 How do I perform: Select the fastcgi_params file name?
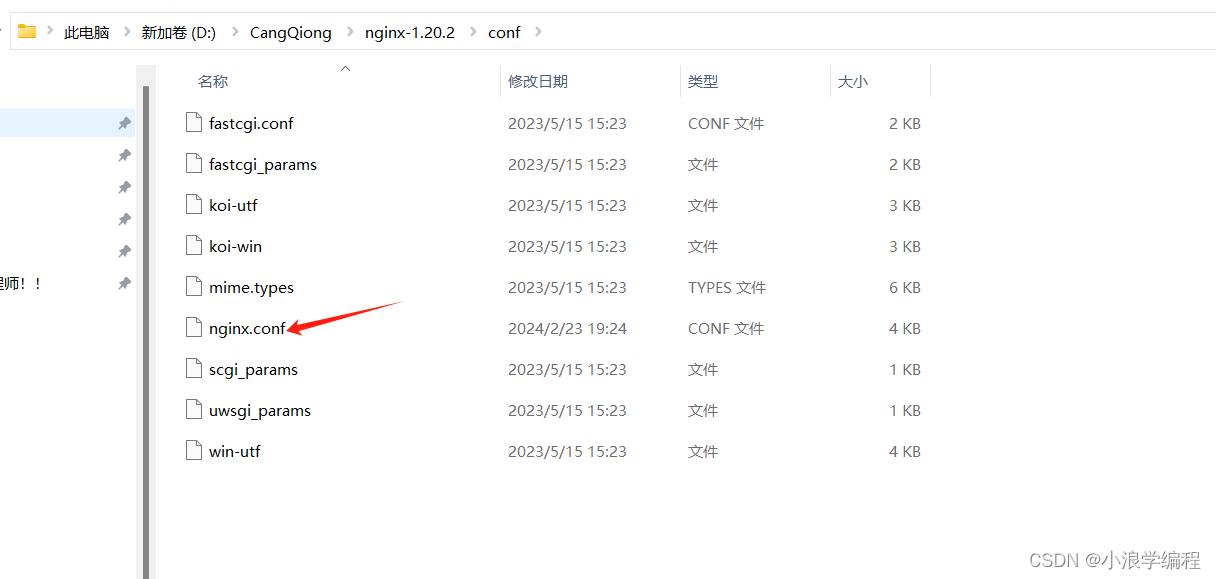(263, 164)
